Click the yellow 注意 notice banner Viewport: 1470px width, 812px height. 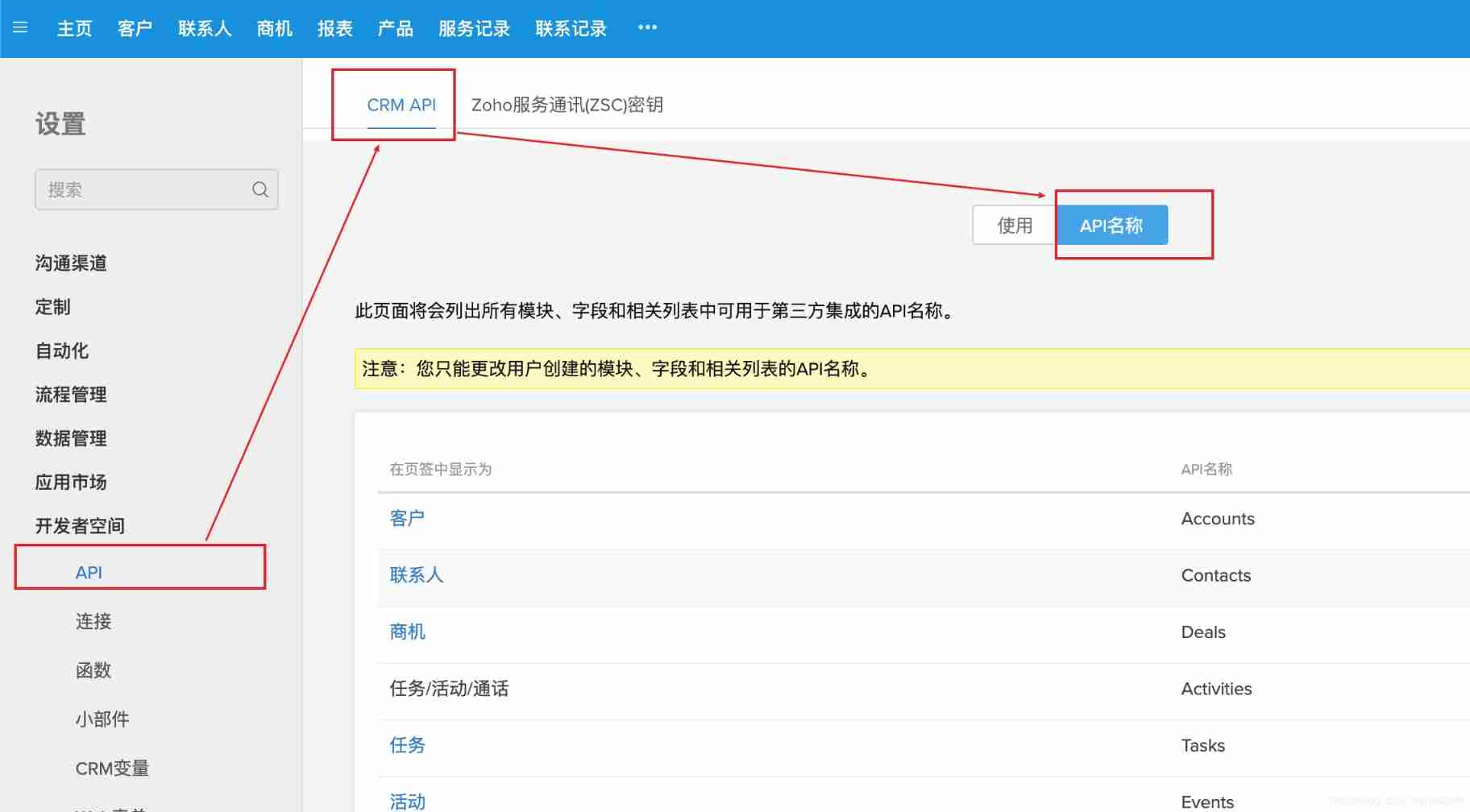pyautogui.click(x=912, y=369)
